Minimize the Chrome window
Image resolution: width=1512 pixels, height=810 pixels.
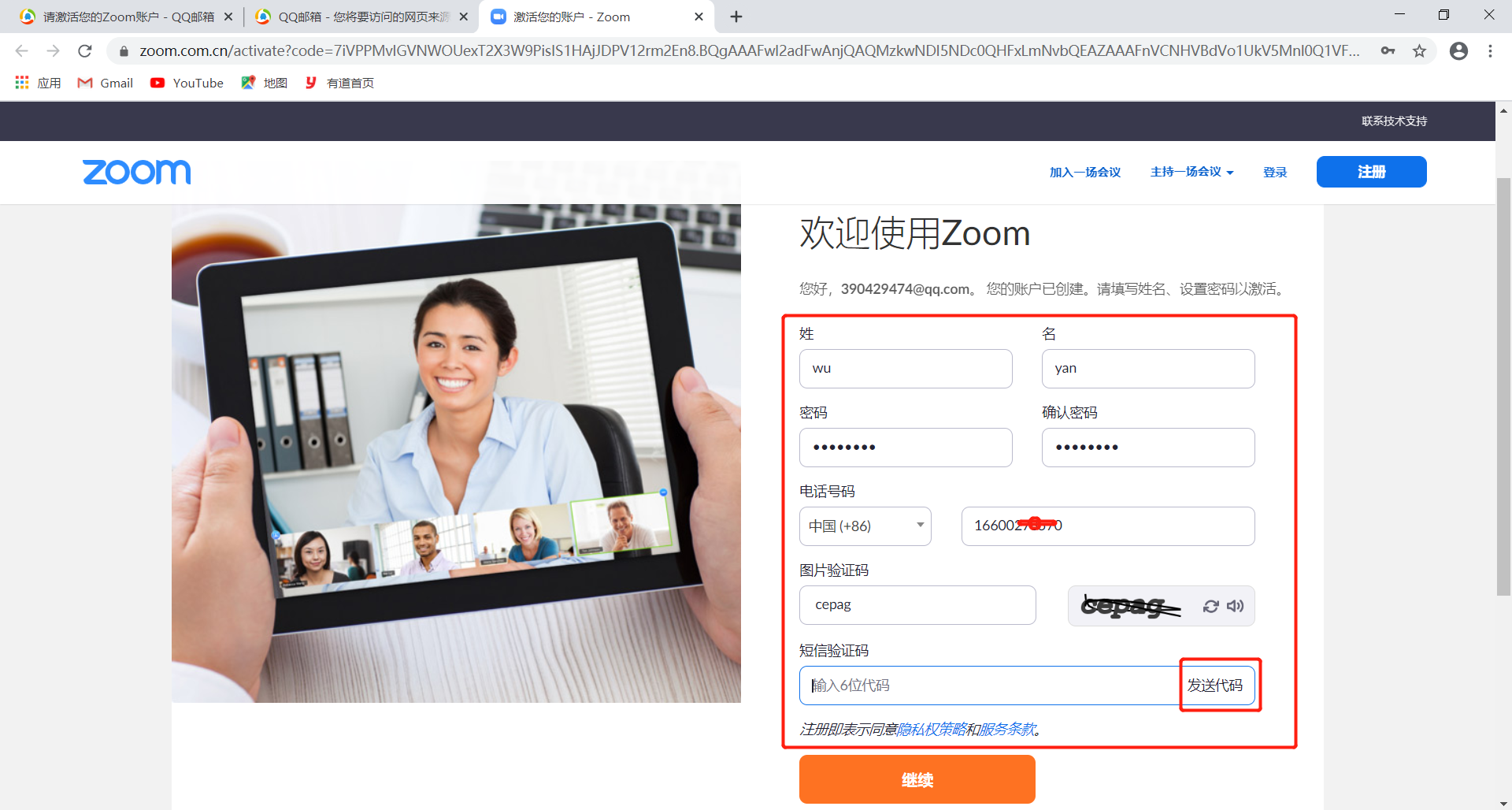pyautogui.click(x=1399, y=15)
